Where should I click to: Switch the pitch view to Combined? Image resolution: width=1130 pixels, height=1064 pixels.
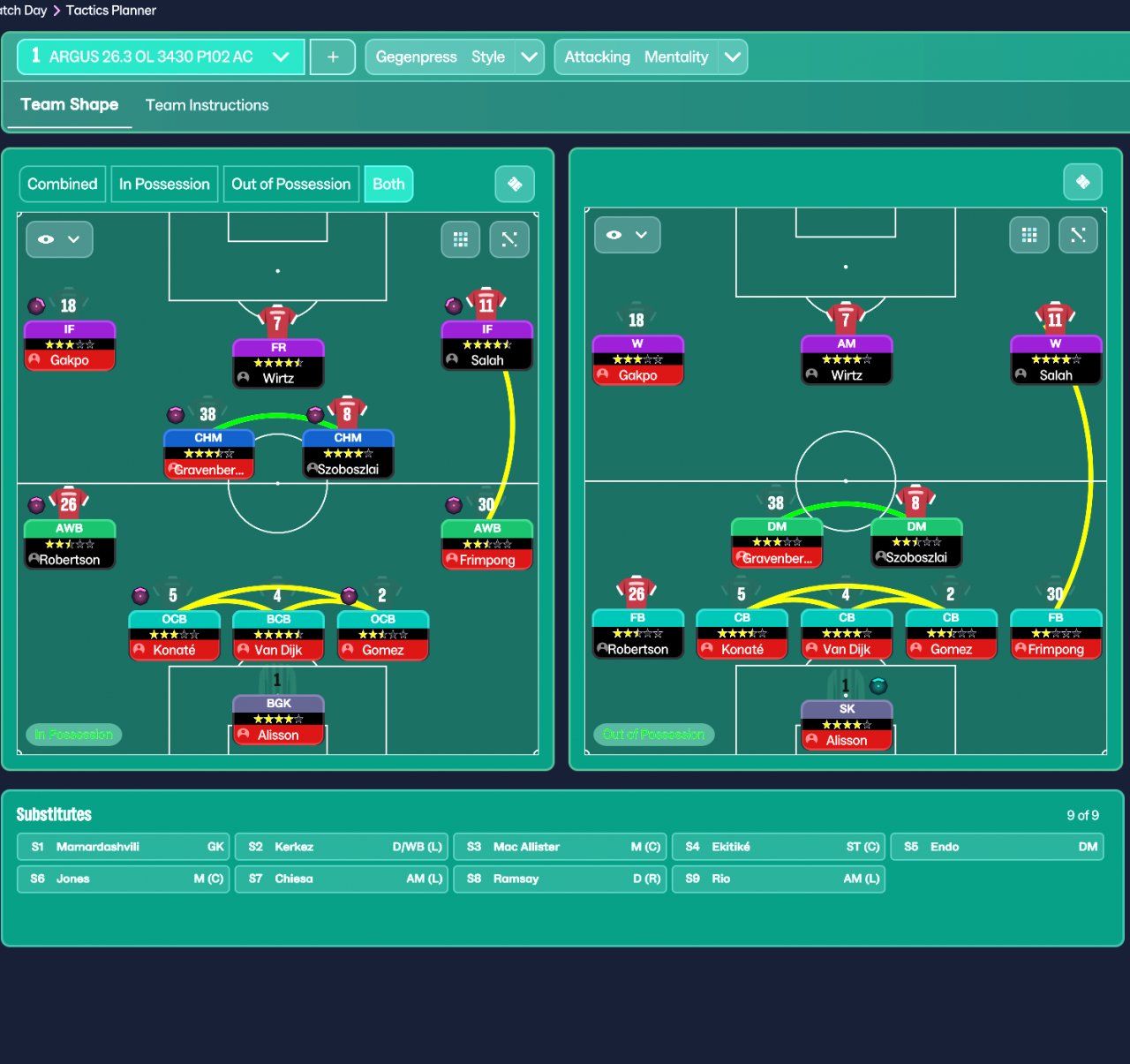(62, 185)
